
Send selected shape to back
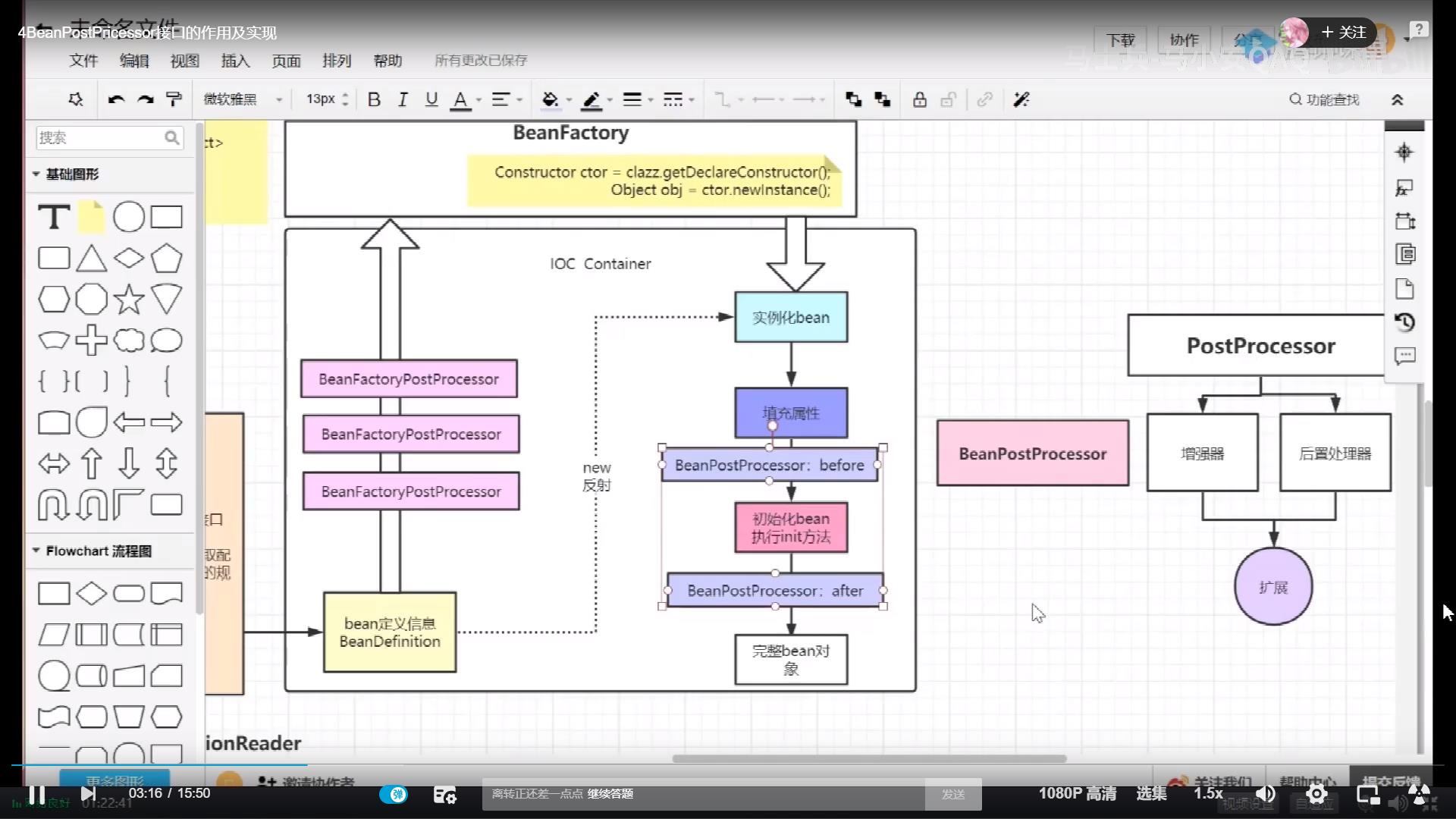tap(882, 99)
